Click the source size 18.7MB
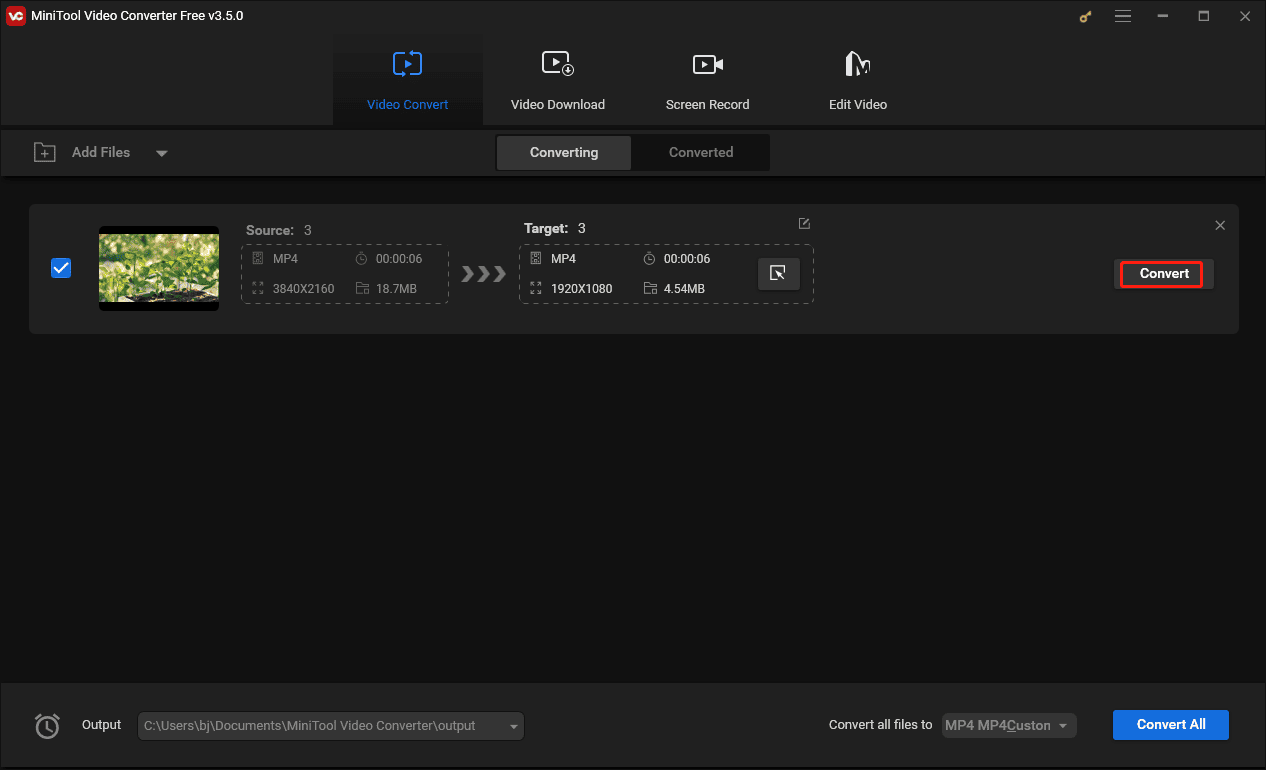The height and width of the screenshot is (770, 1266). click(x=396, y=289)
